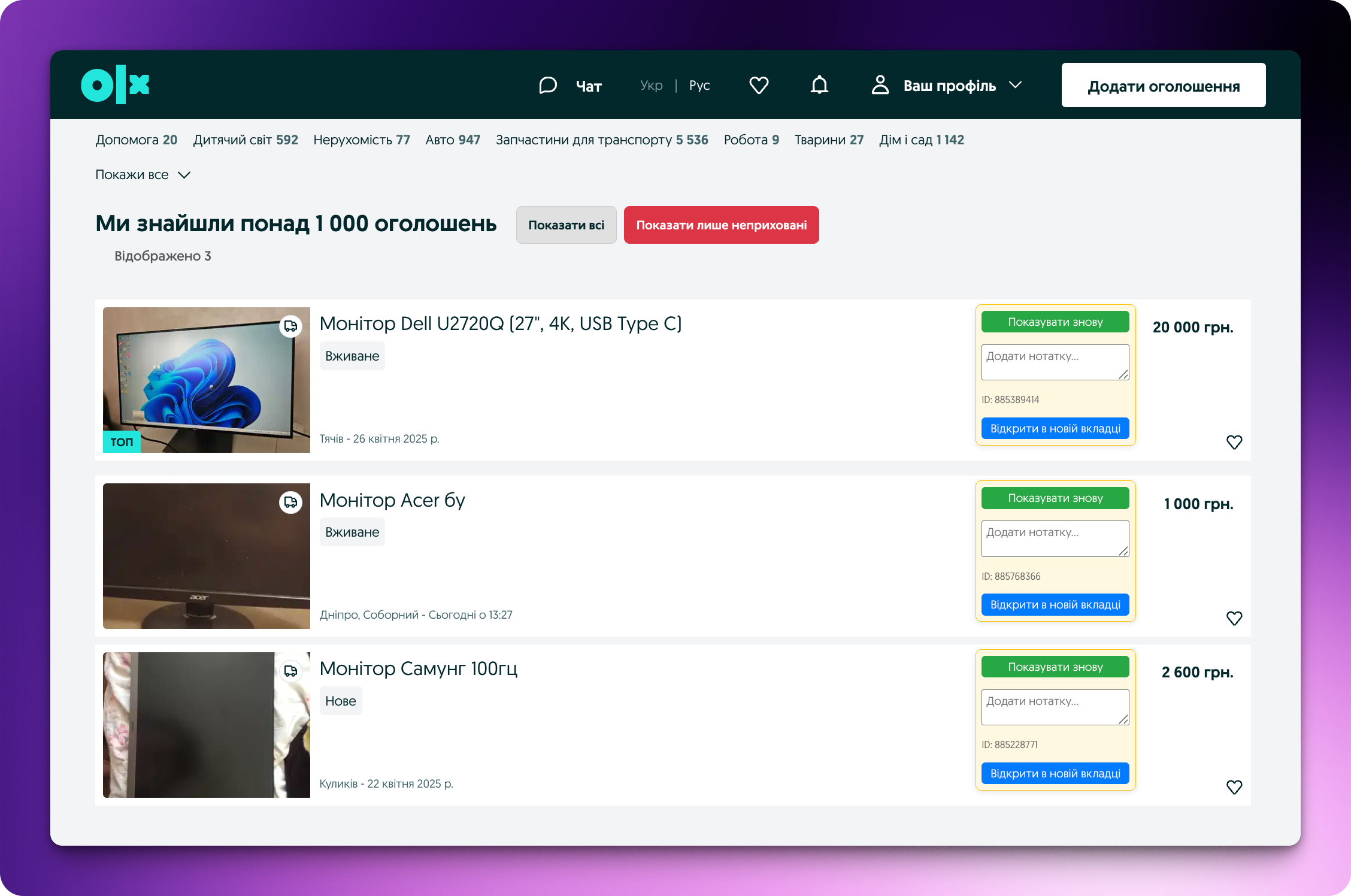The image size is (1351, 896).
Task: Open title Монітор Dell U2720Q listing
Action: pyautogui.click(x=501, y=324)
